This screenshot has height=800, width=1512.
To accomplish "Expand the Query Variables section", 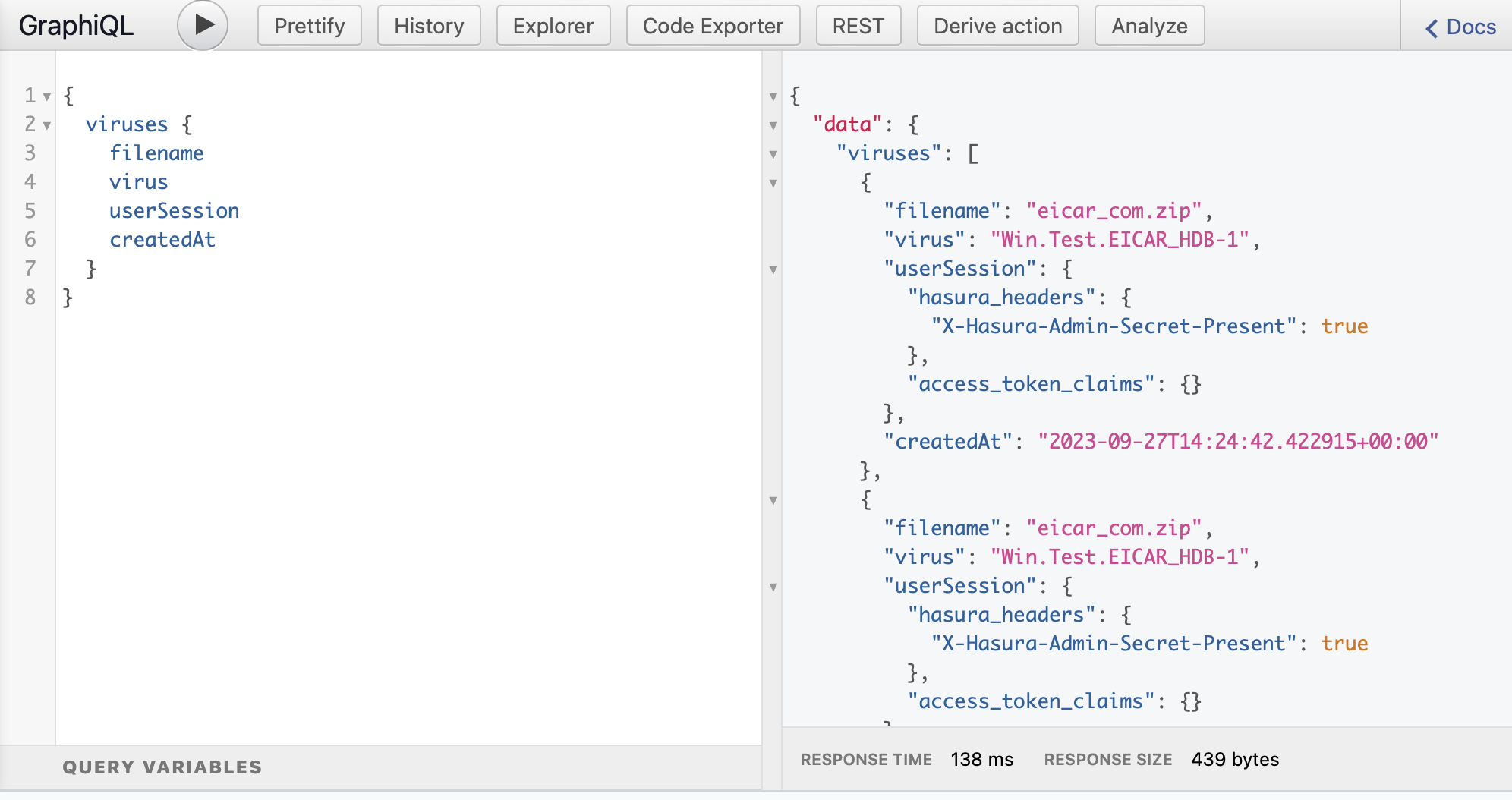I will click(x=162, y=767).
